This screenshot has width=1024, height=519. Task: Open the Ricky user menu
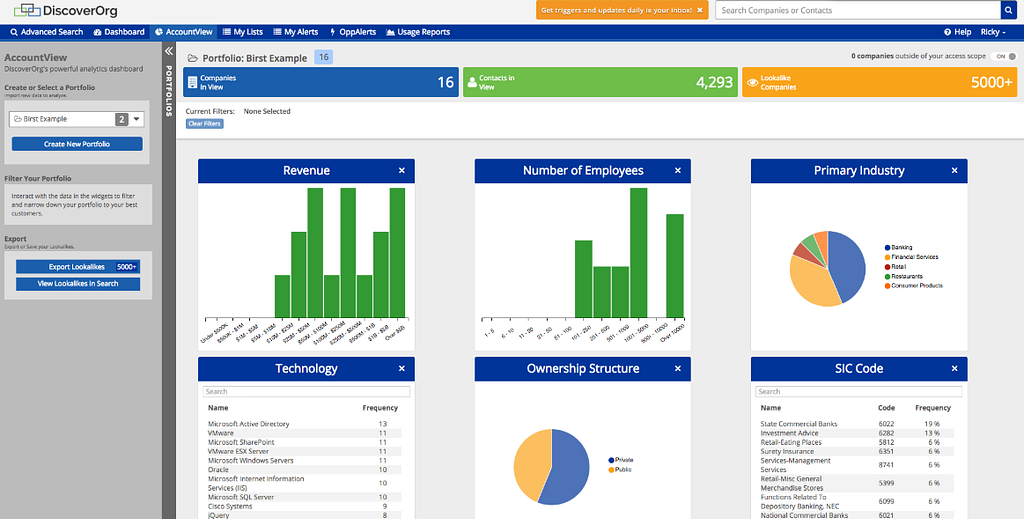click(993, 32)
